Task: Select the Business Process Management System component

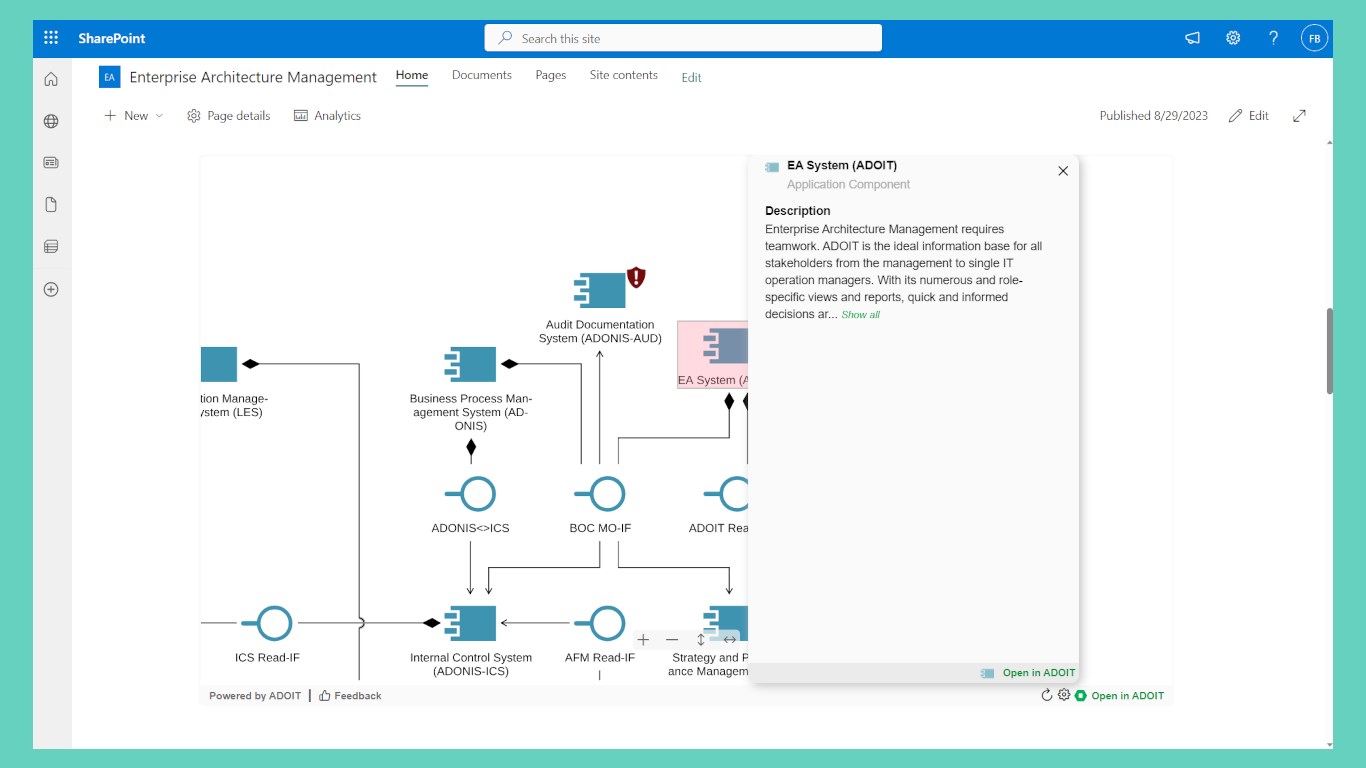Action: coord(471,365)
